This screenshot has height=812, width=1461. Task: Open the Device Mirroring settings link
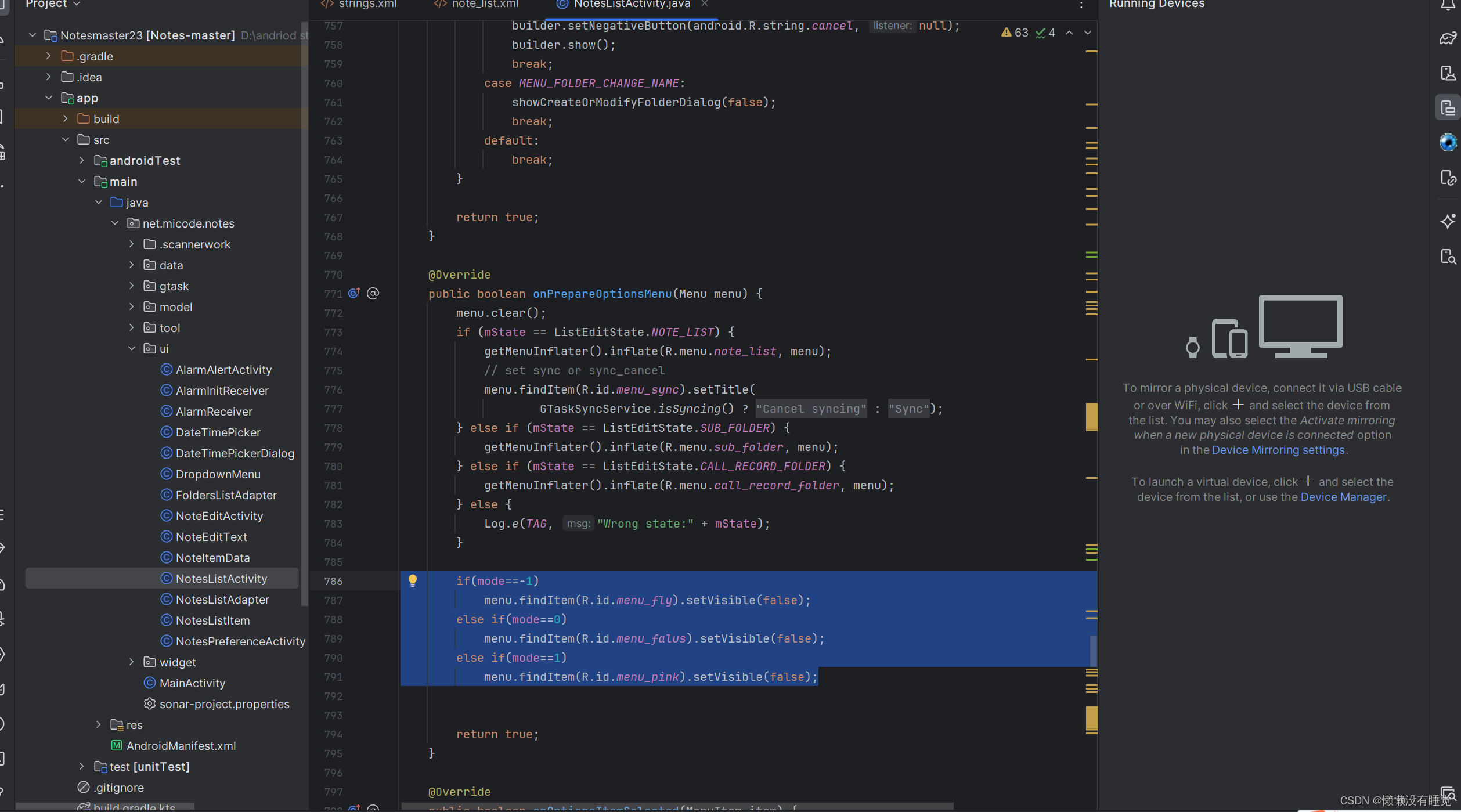[x=1278, y=450]
